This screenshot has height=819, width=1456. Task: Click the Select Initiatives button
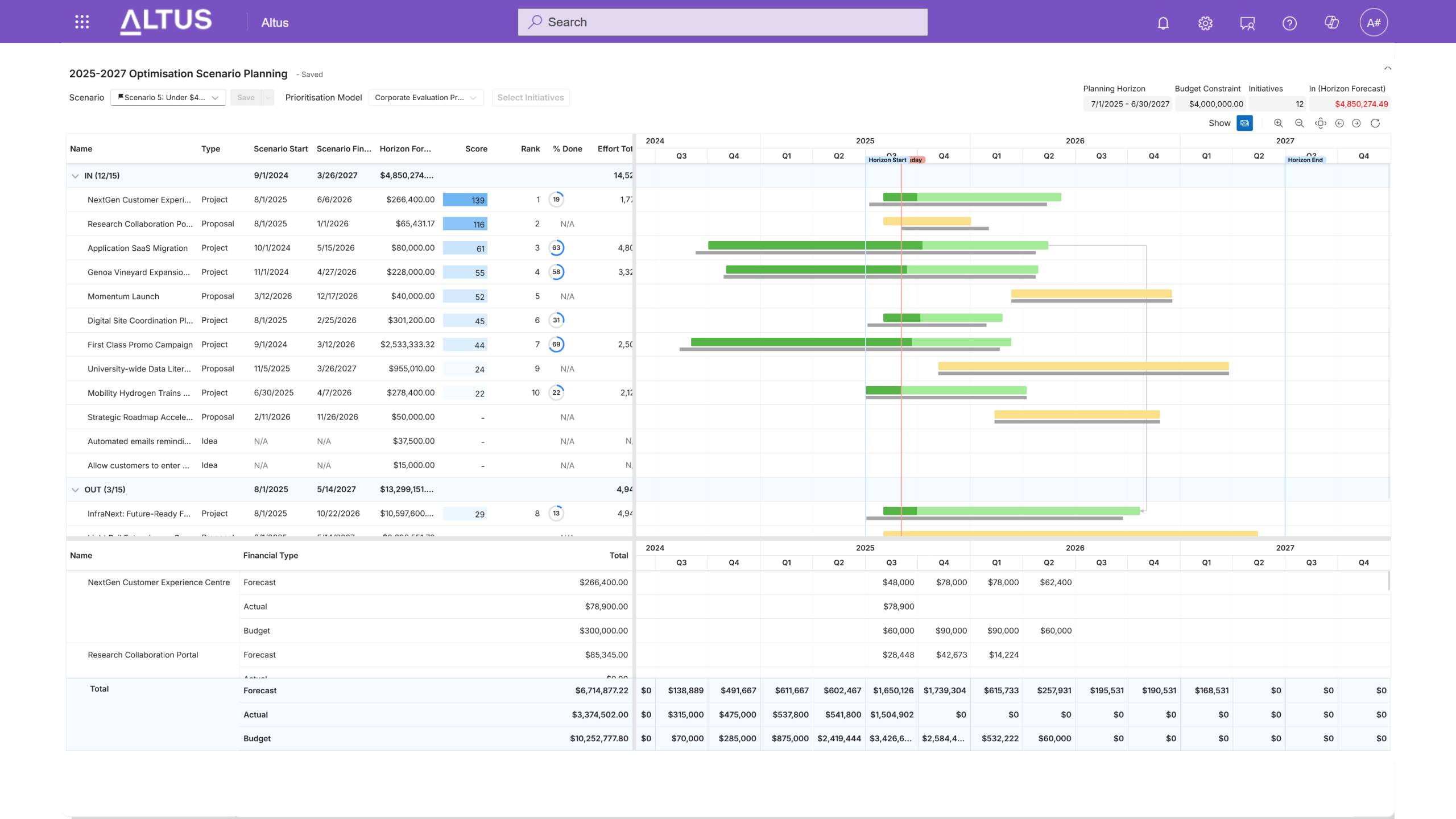531,97
